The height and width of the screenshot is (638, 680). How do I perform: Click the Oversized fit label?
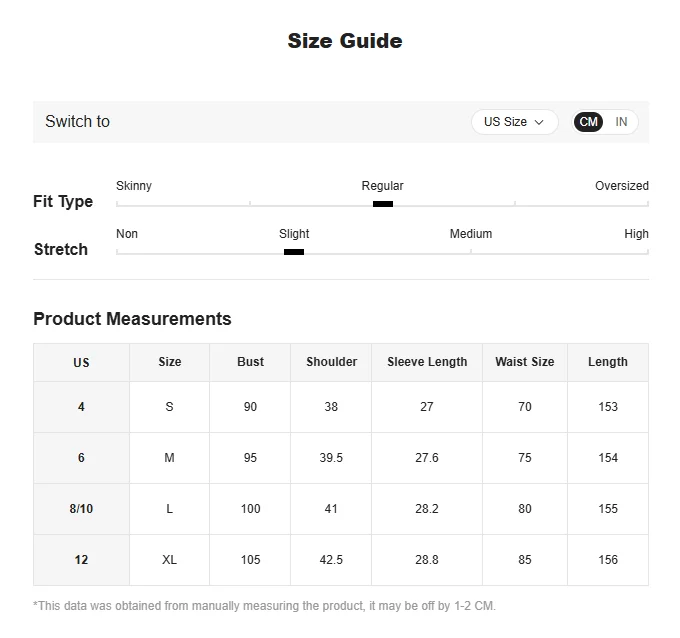point(621,186)
